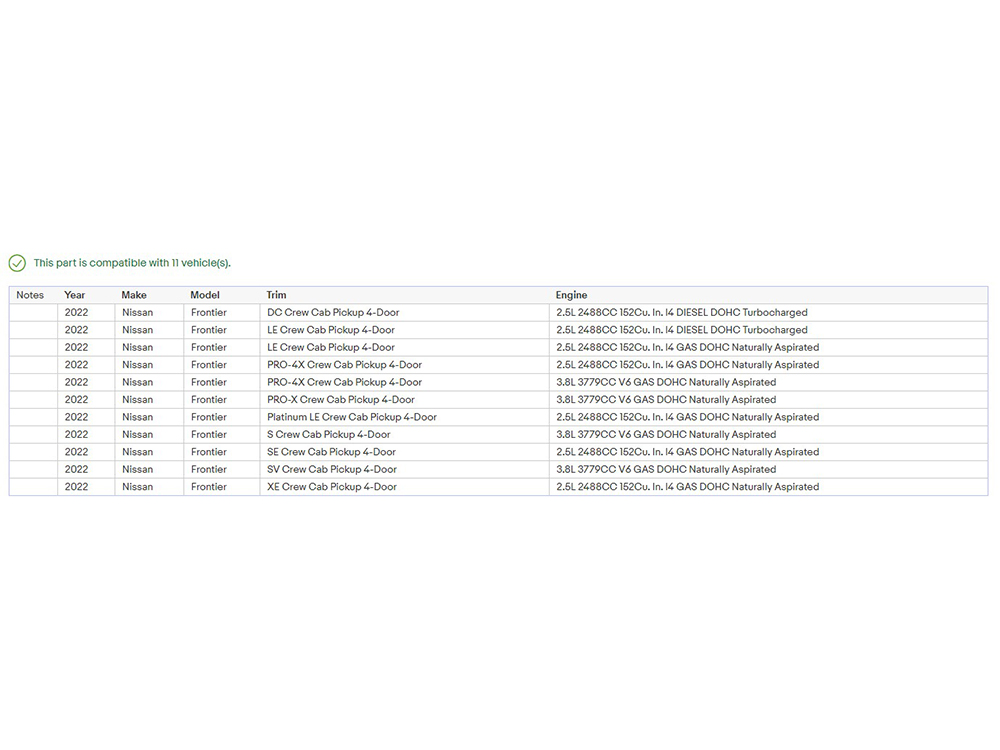The height and width of the screenshot is (750, 1000).
Task: Click Frontier in the S Crew Cab row
Action: click(x=209, y=434)
